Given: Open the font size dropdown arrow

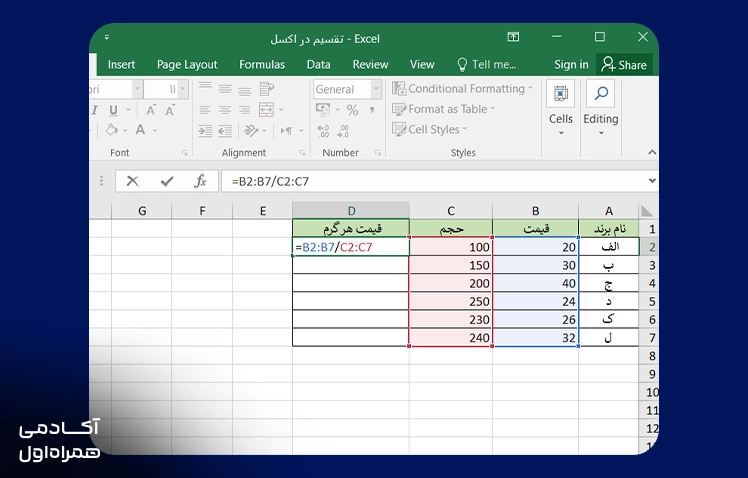Looking at the screenshot, I should coord(183,89).
